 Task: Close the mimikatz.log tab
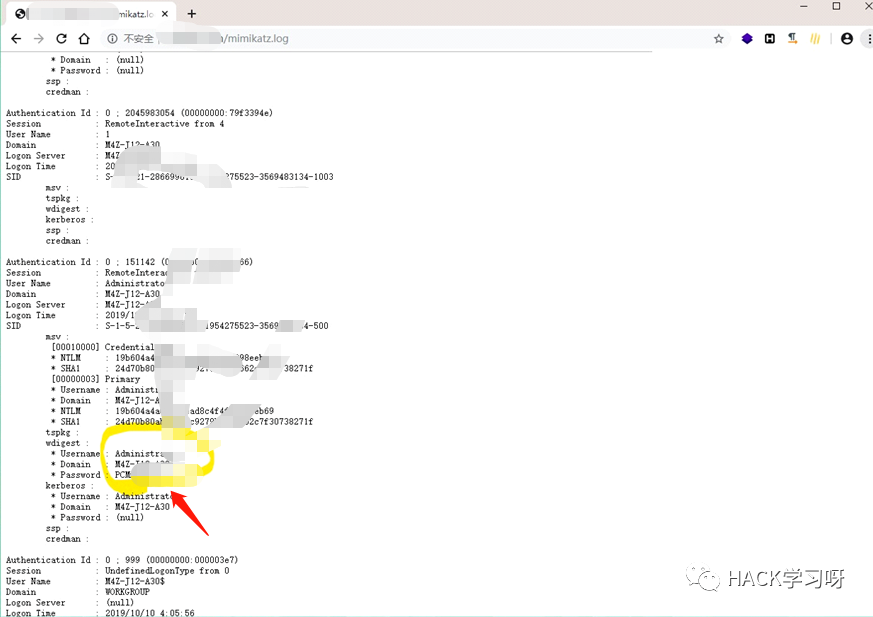point(165,14)
